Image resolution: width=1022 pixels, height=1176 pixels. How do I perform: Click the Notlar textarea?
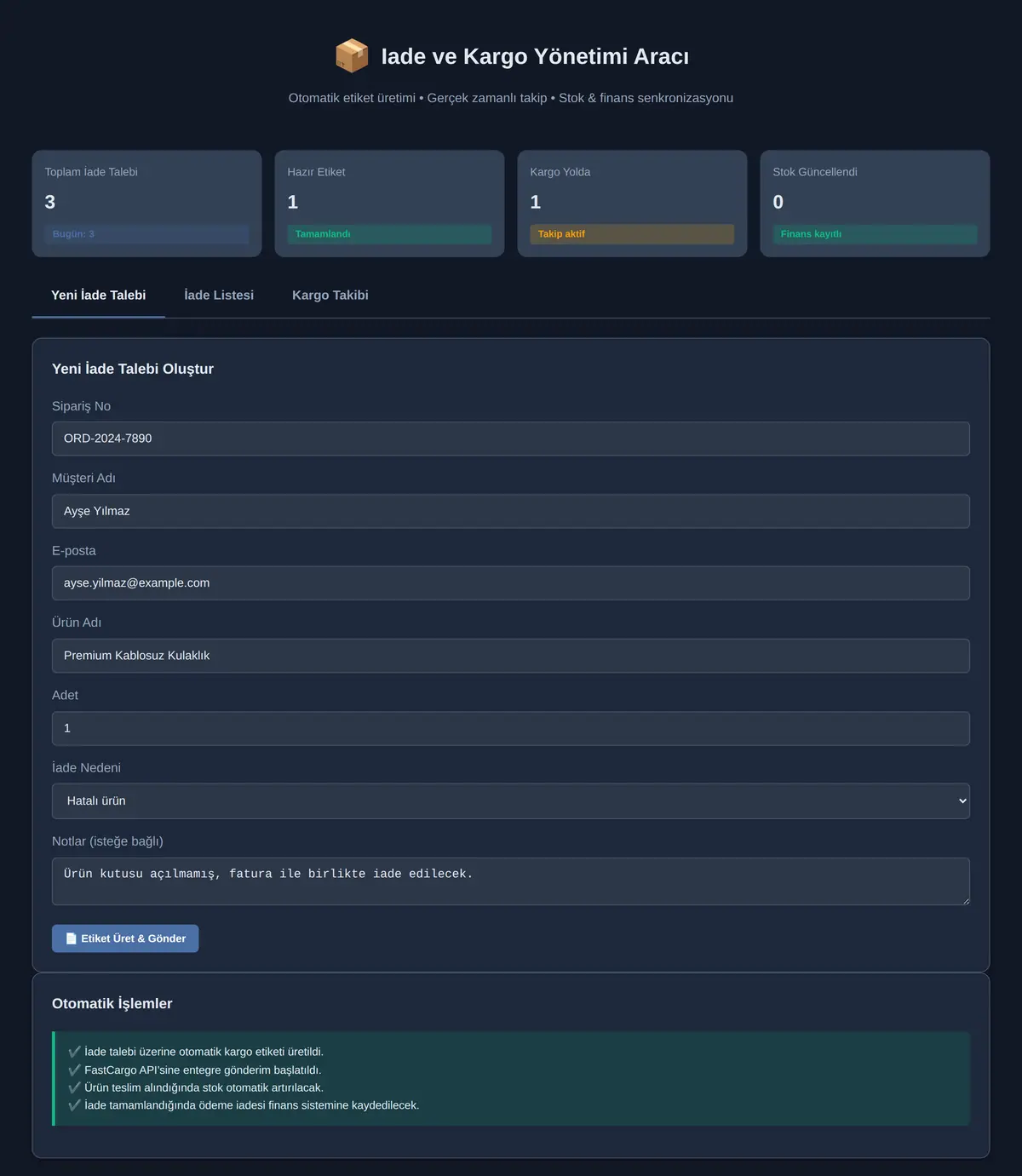click(x=511, y=881)
